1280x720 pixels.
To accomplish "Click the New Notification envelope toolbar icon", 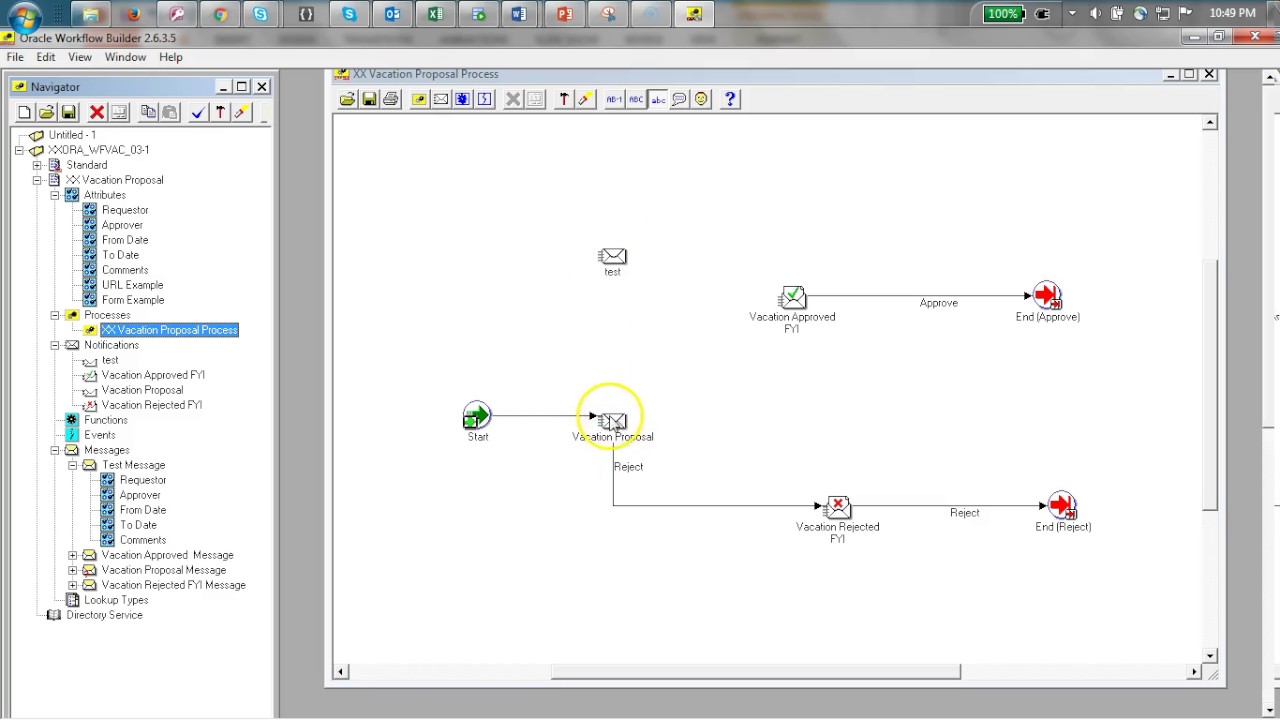I will [441, 99].
